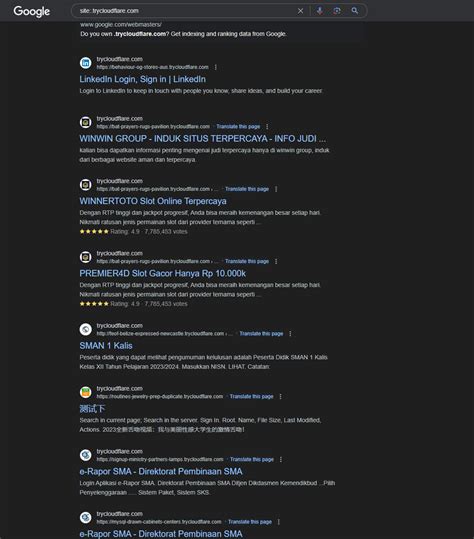Click LinkedIn favicon of first result

(x=86, y=63)
